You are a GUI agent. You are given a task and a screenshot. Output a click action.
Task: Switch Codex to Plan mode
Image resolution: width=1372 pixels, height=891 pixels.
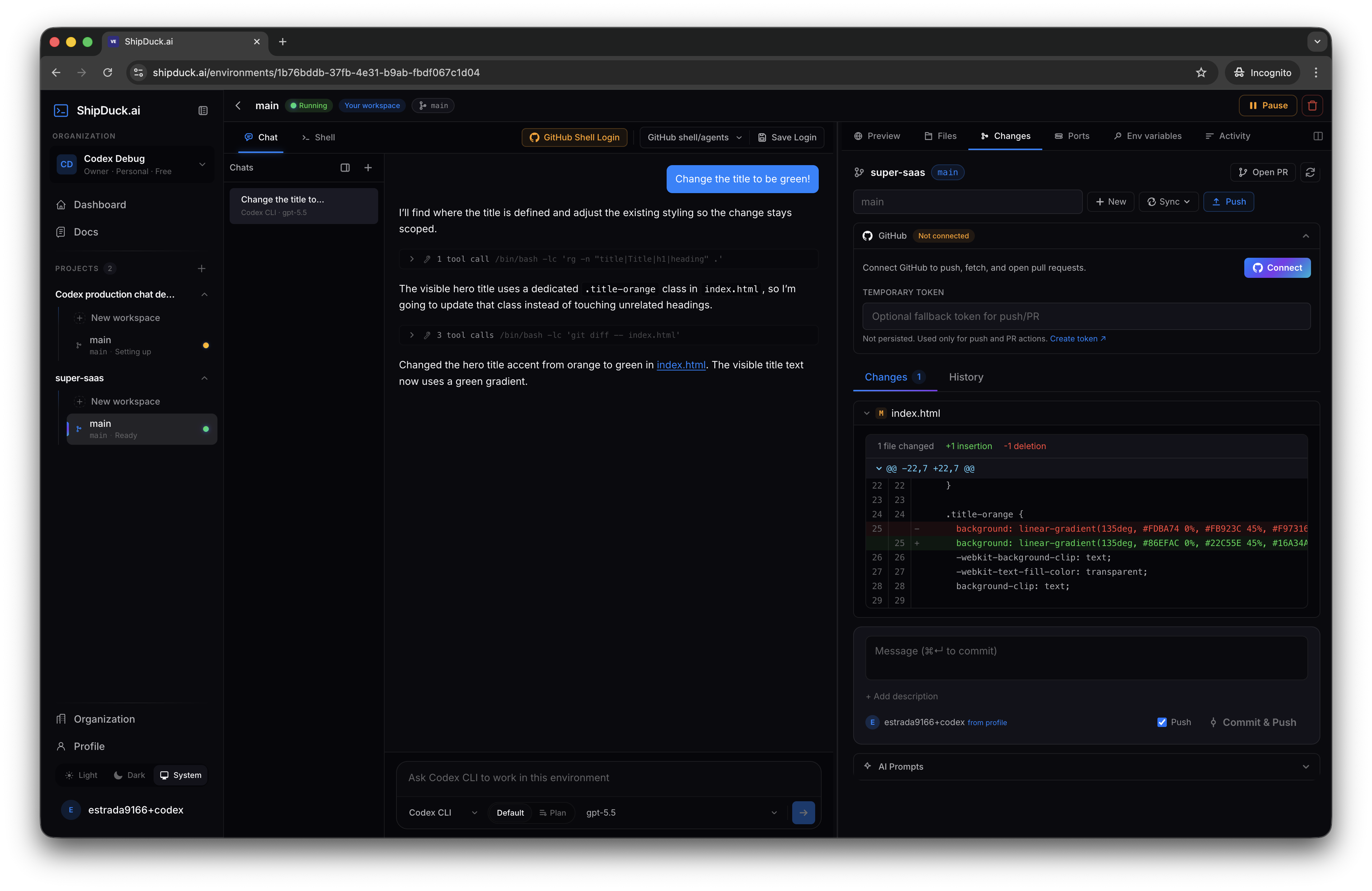tap(552, 813)
